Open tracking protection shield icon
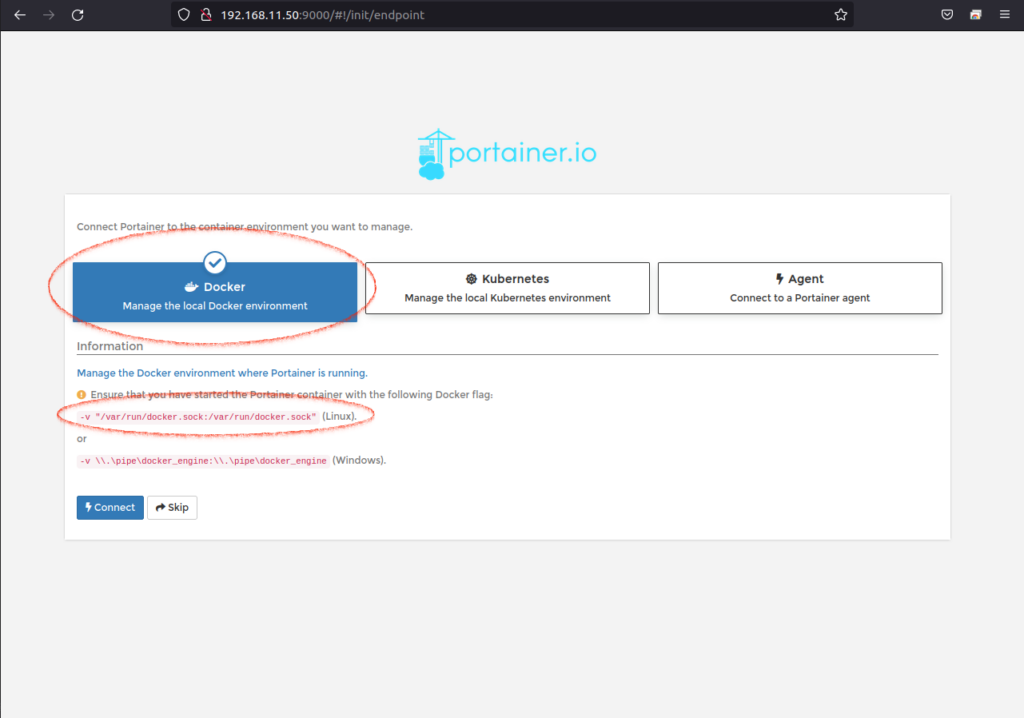 coord(184,14)
